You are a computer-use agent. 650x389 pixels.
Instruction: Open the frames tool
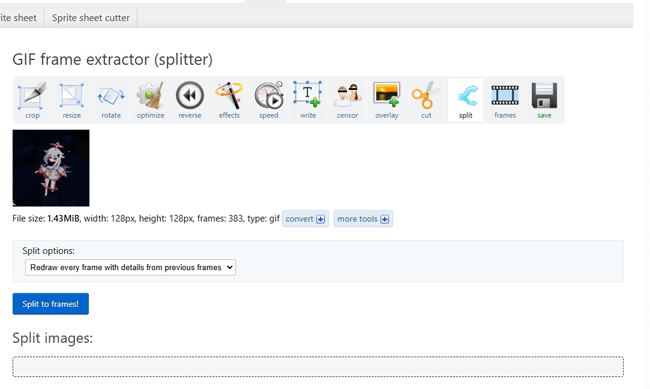(505, 100)
